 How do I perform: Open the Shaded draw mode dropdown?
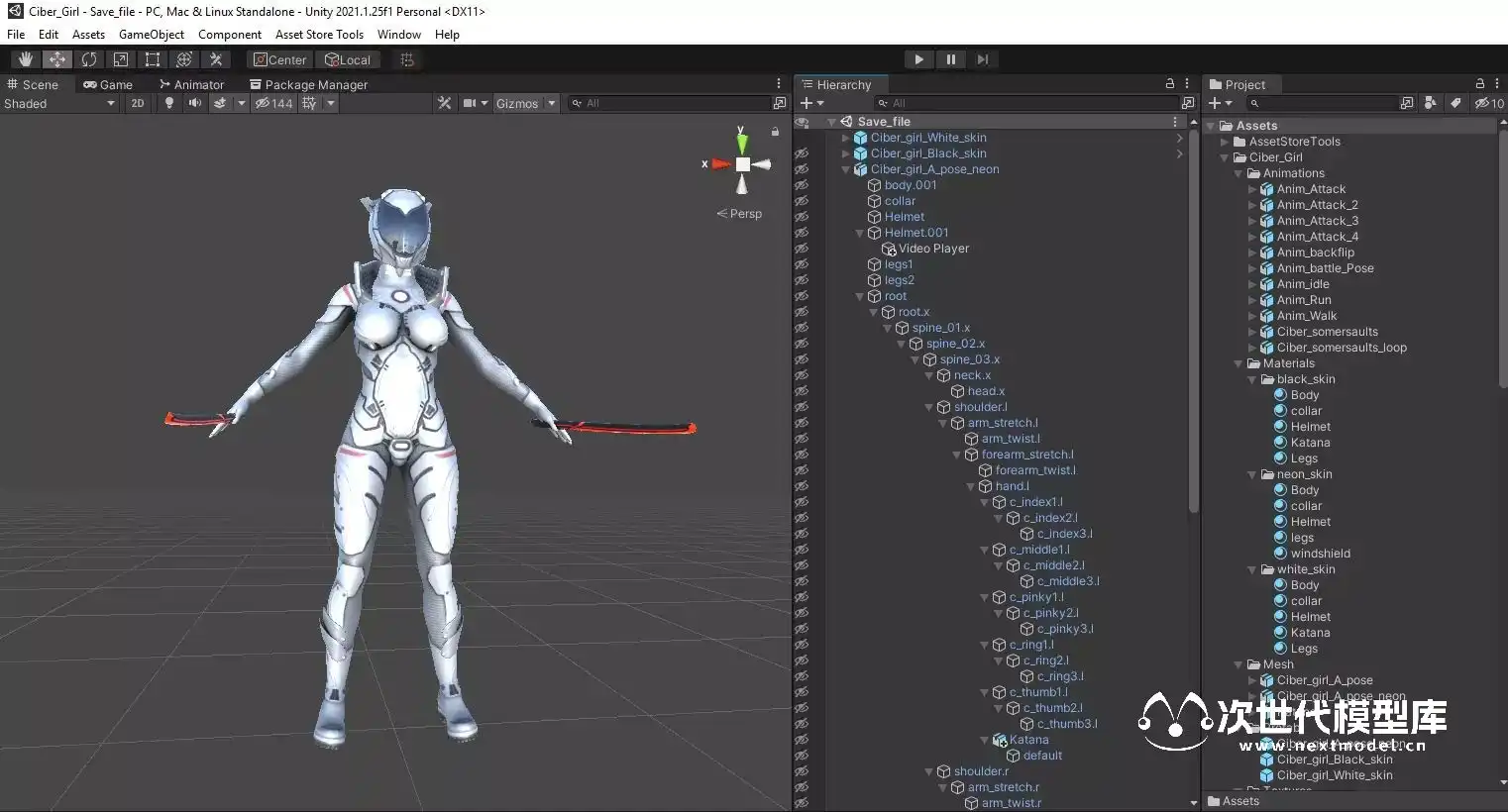click(x=59, y=103)
